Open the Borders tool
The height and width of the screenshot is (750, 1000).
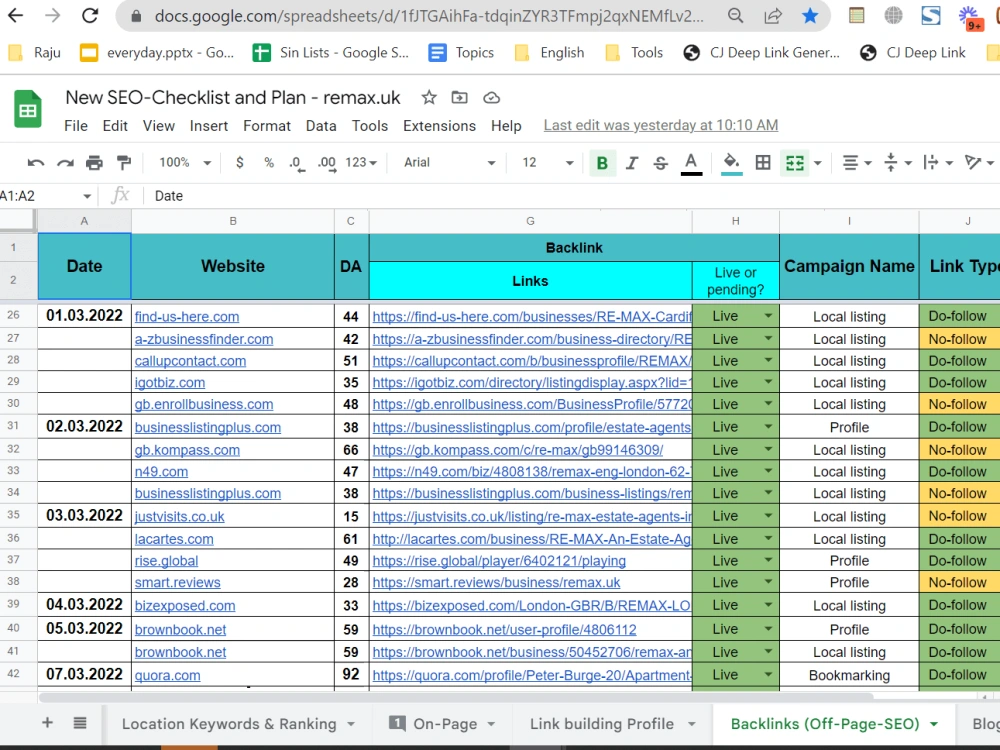[x=763, y=163]
